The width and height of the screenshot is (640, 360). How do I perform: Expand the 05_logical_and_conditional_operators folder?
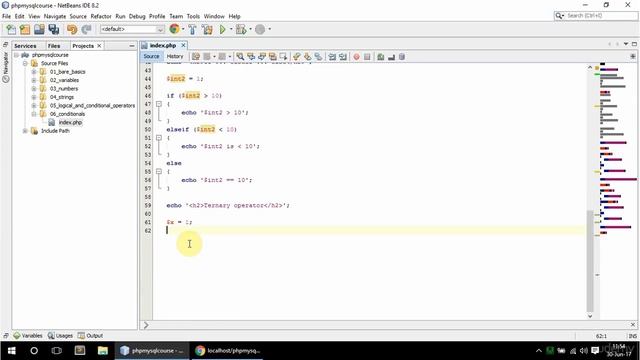(x=34, y=106)
